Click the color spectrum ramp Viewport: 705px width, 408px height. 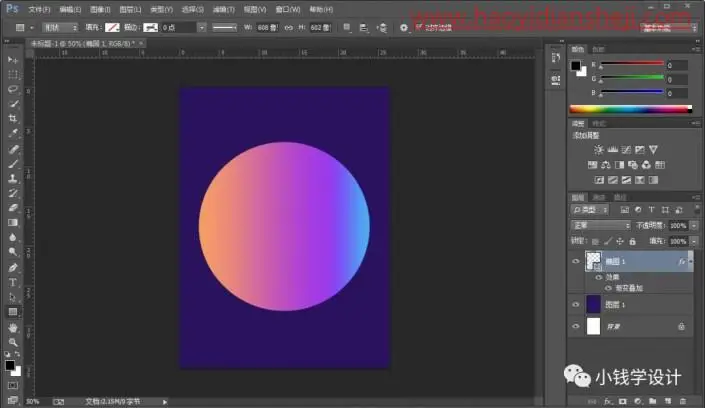click(631, 109)
